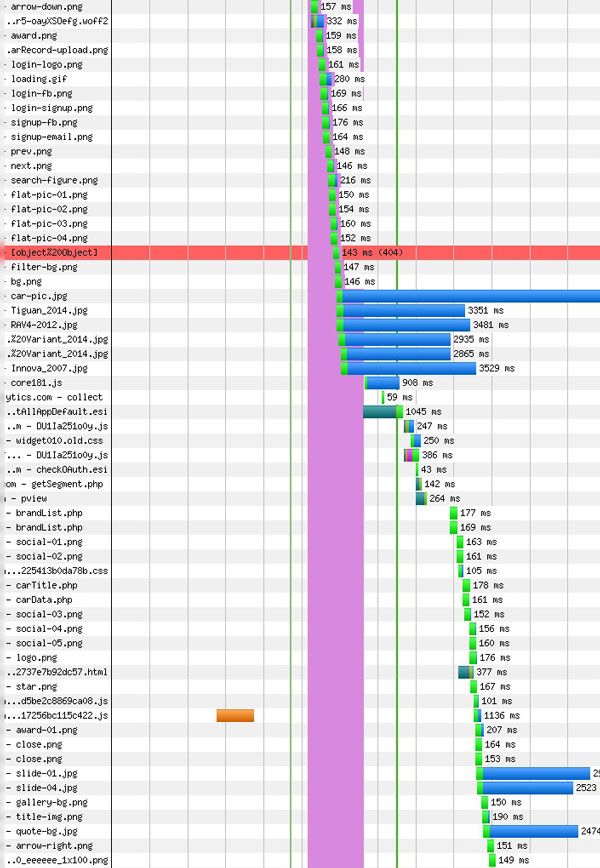Image resolution: width=600 pixels, height=868 pixels.
Task: Click the core181.js 908 ms blue bar
Action: pos(382,383)
